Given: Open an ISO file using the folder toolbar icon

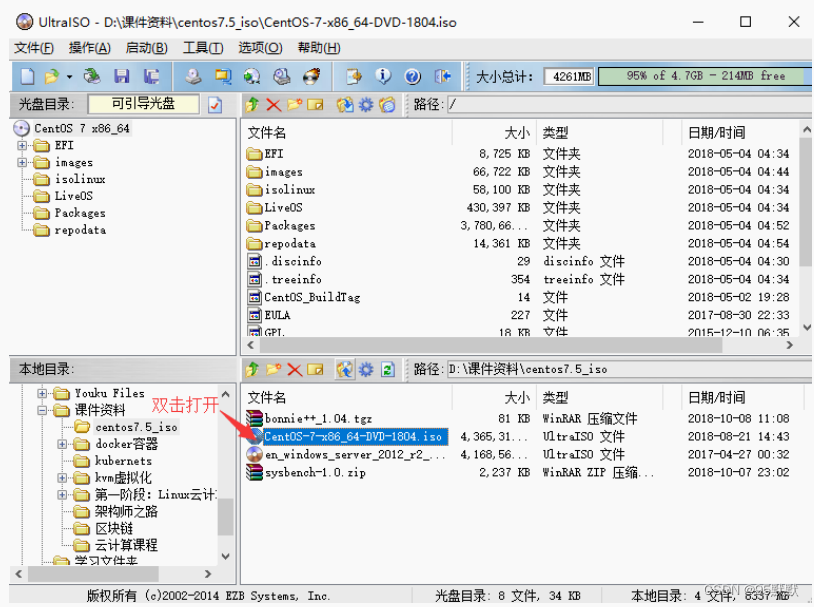Looking at the screenshot, I should click(x=51, y=77).
